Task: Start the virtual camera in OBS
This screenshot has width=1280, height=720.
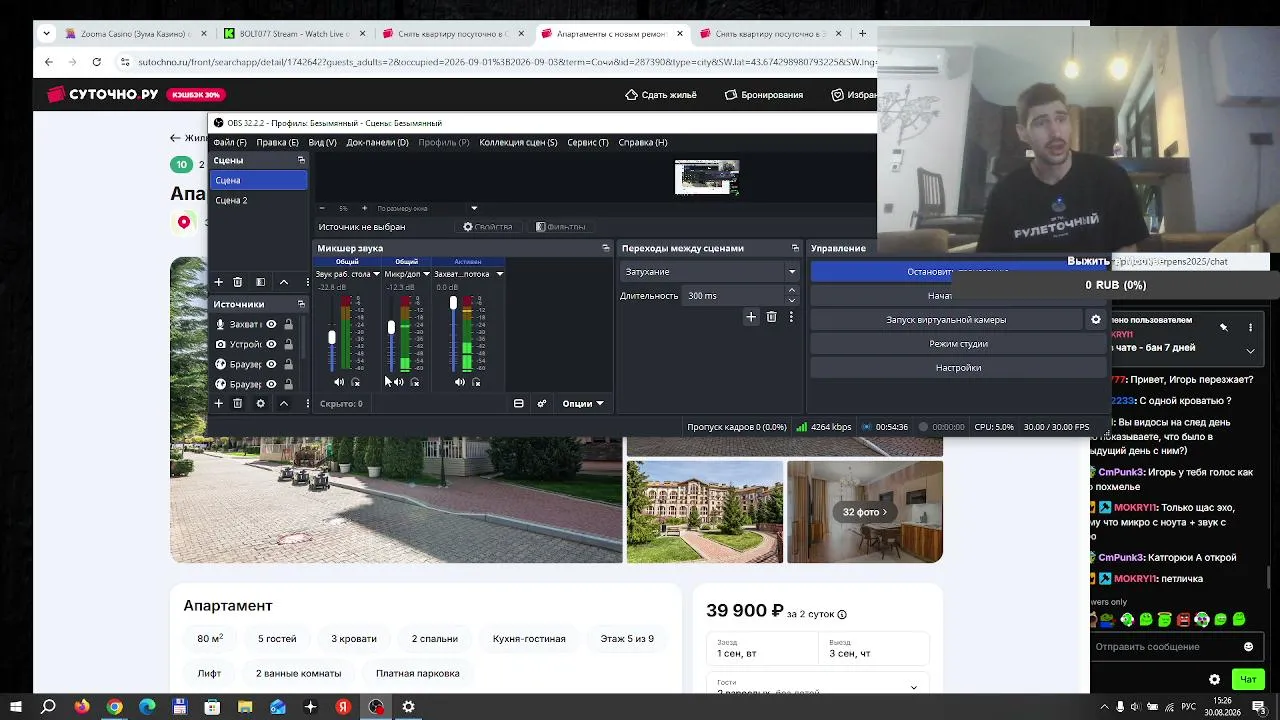Action: coord(946,320)
